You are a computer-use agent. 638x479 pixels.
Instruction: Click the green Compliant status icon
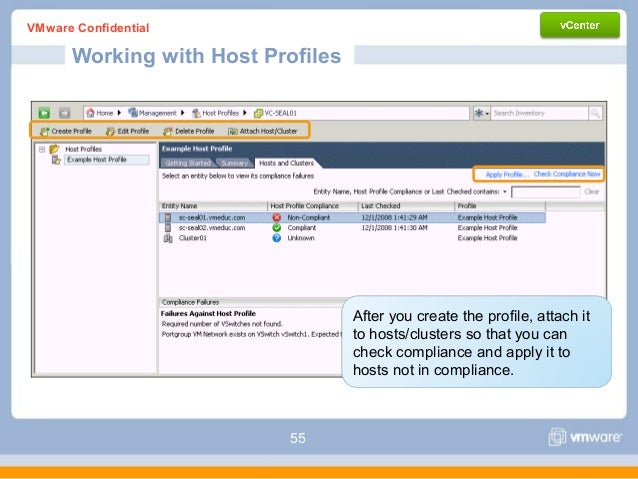pos(277,227)
